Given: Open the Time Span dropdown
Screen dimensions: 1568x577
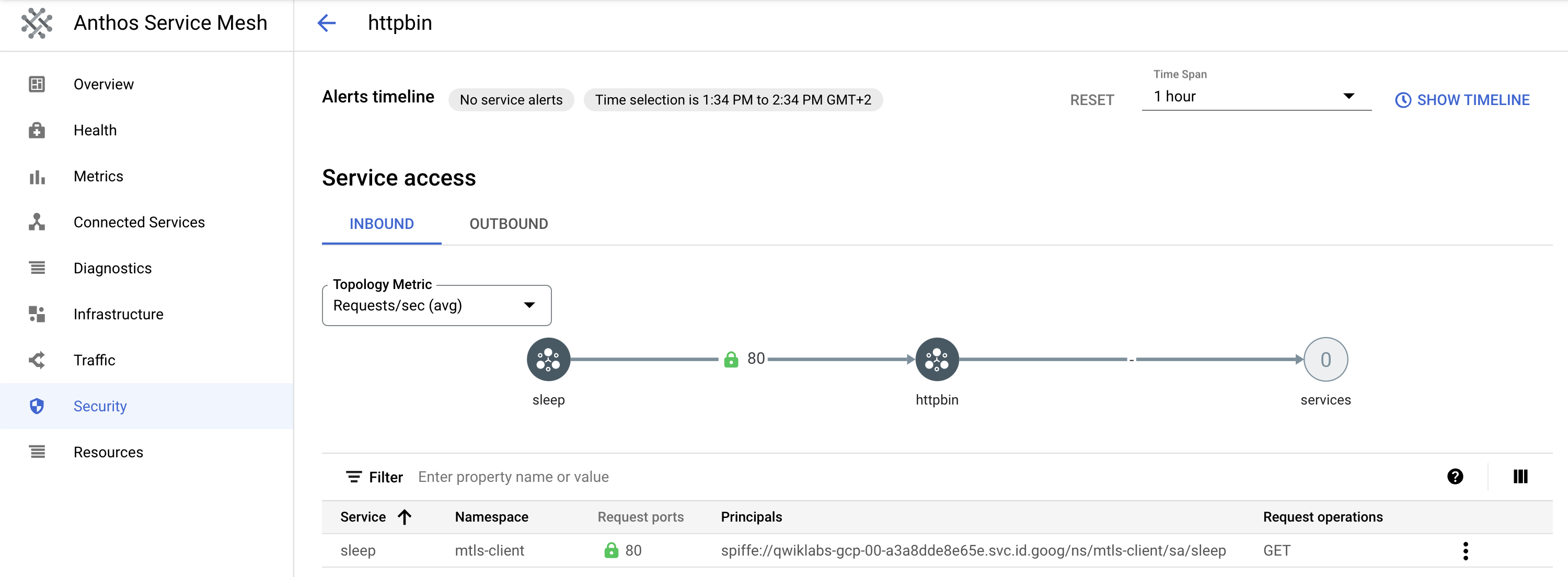Looking at the screenshot, I should point(1256,97).
